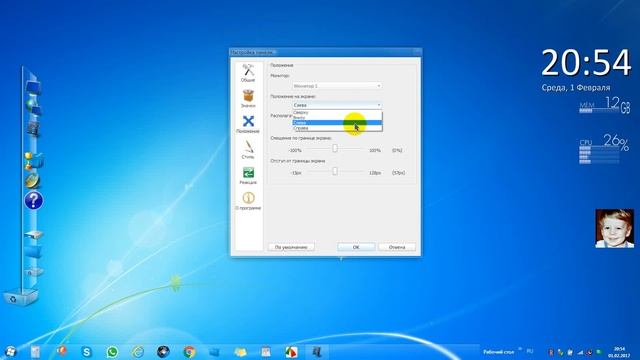Click the taskbar date and time
This screenshot has width=640, height=360.
point(619,352)
